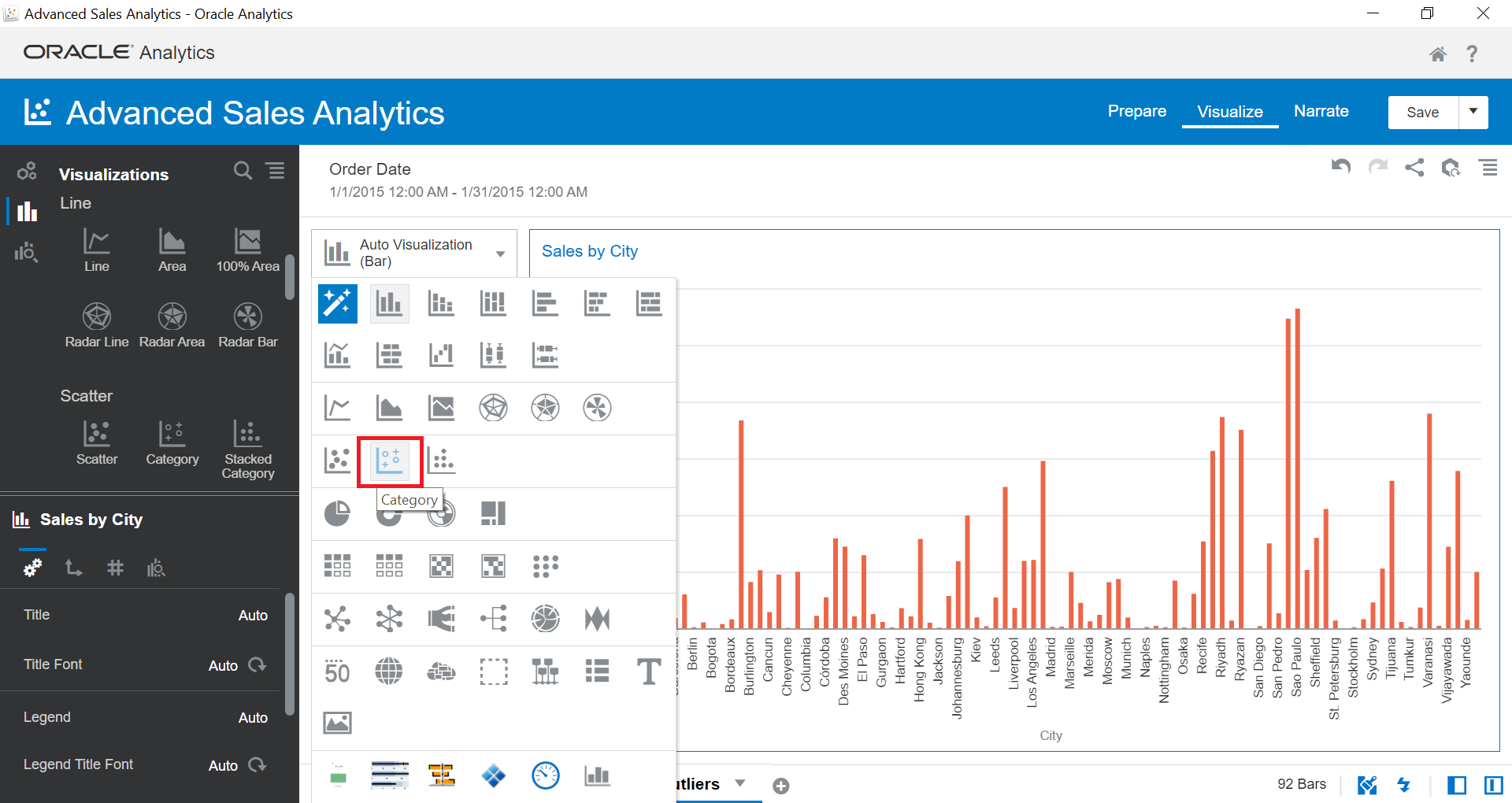The height and width of the screenshot is (803, 1512).
Task: Choose the Category scatter visualization highlighted in red
Action: (389, 461)
